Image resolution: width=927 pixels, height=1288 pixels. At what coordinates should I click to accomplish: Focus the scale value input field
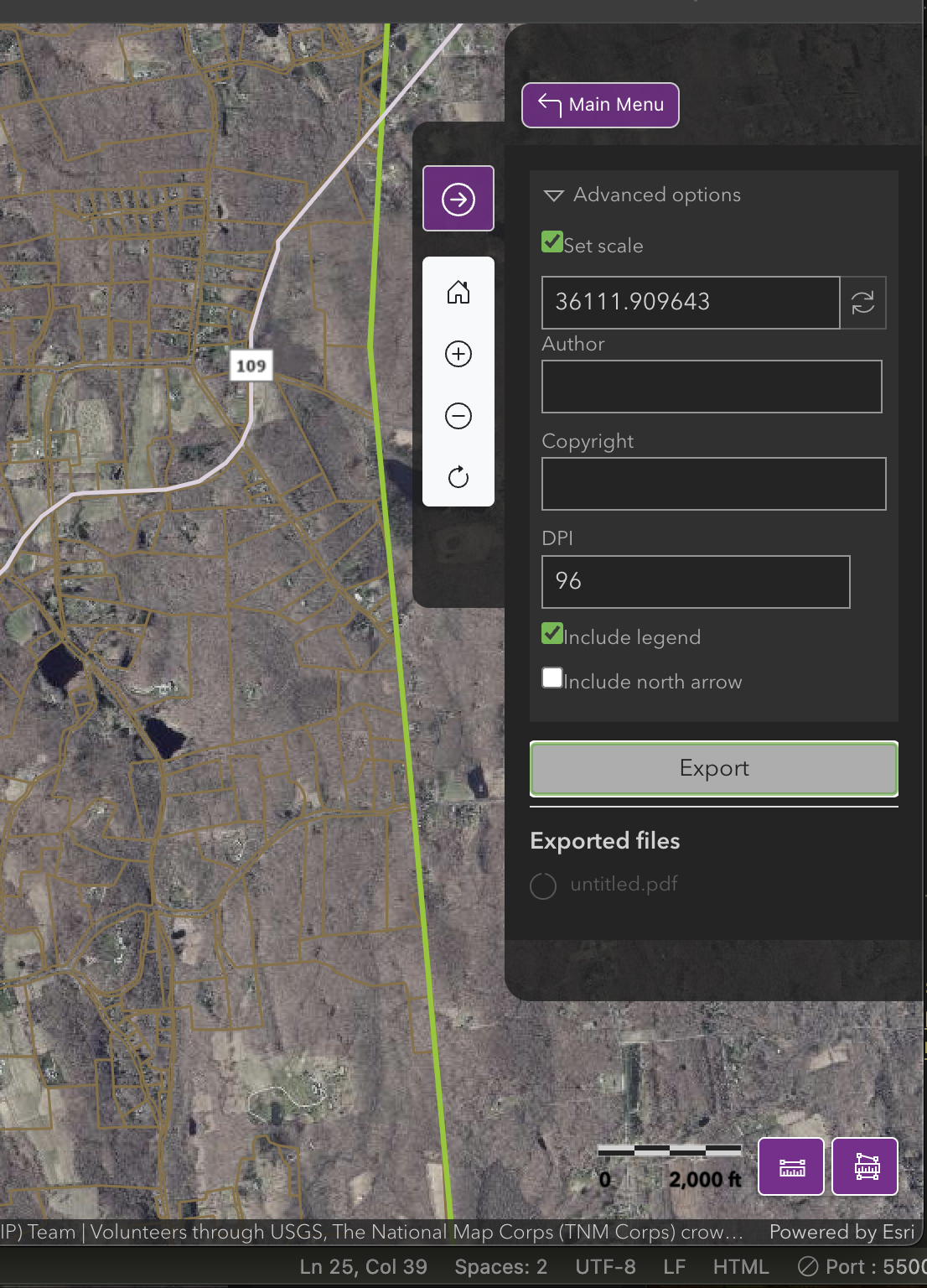[691, 302]
